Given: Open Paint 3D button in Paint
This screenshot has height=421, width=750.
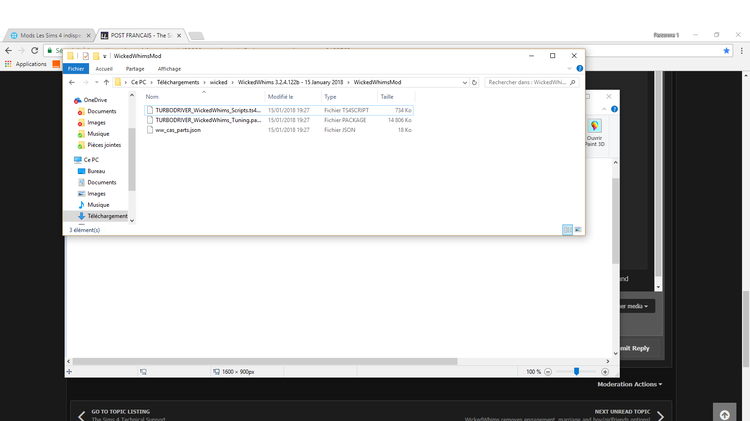Looking at the screenshot, I should point(595,133).
